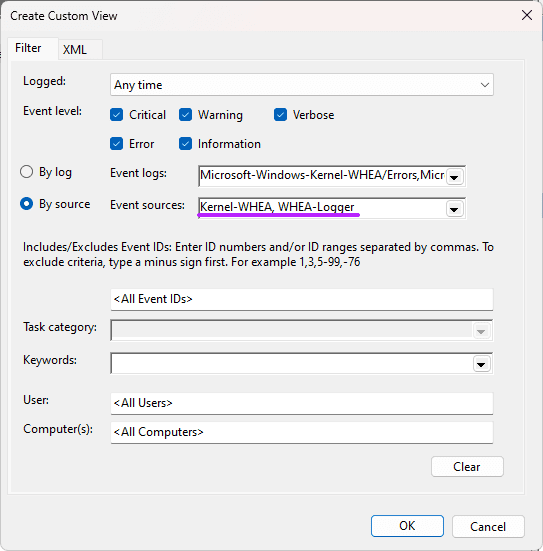543x551 pixels.
Task: Click the All Computers field
Action: click(302, 432)
